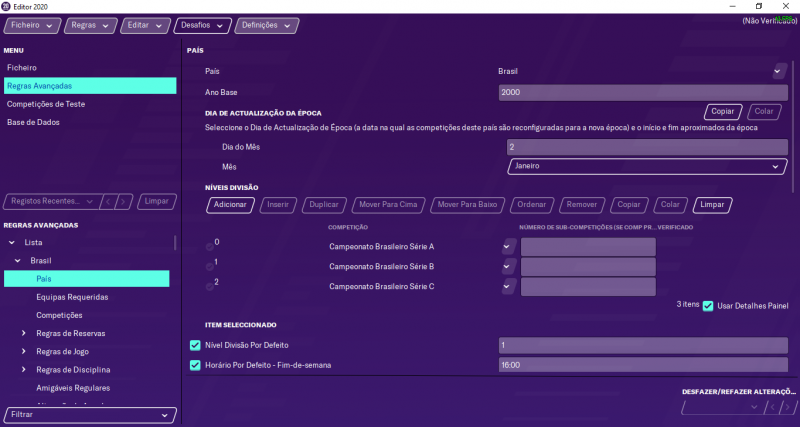Expand Regras de Jogo node
800x427 pixels.
pos(23,351)
